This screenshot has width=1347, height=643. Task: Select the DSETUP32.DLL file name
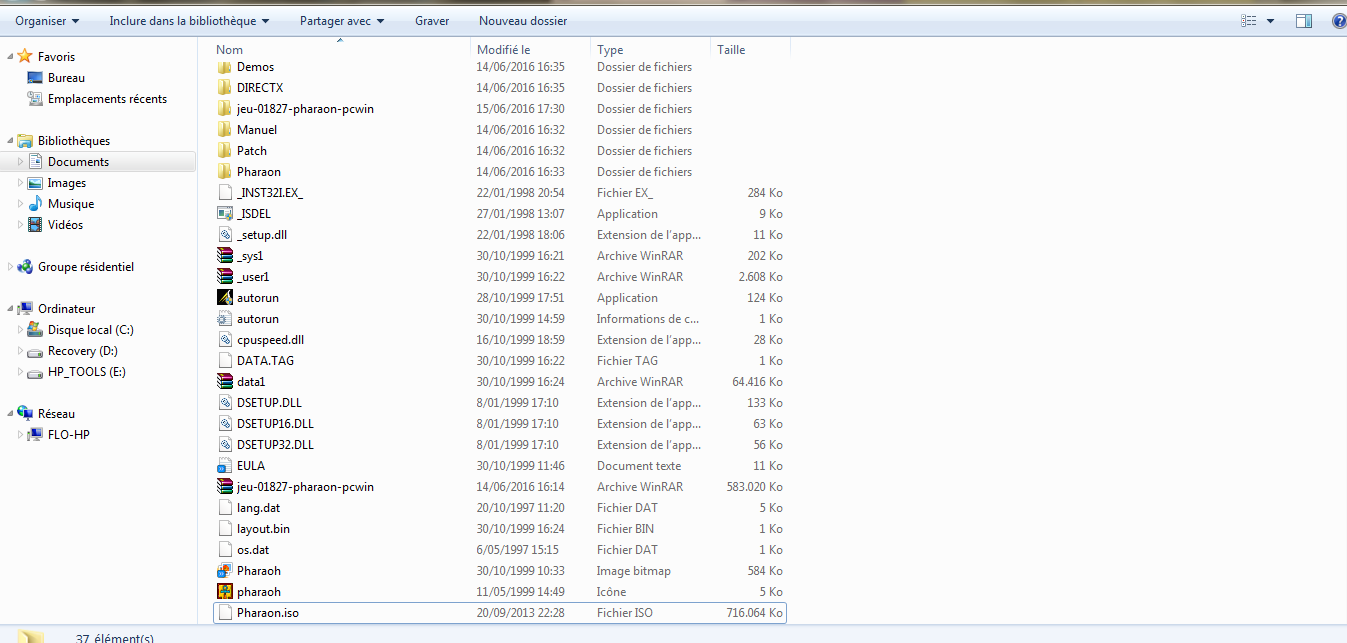click(275, 445)
